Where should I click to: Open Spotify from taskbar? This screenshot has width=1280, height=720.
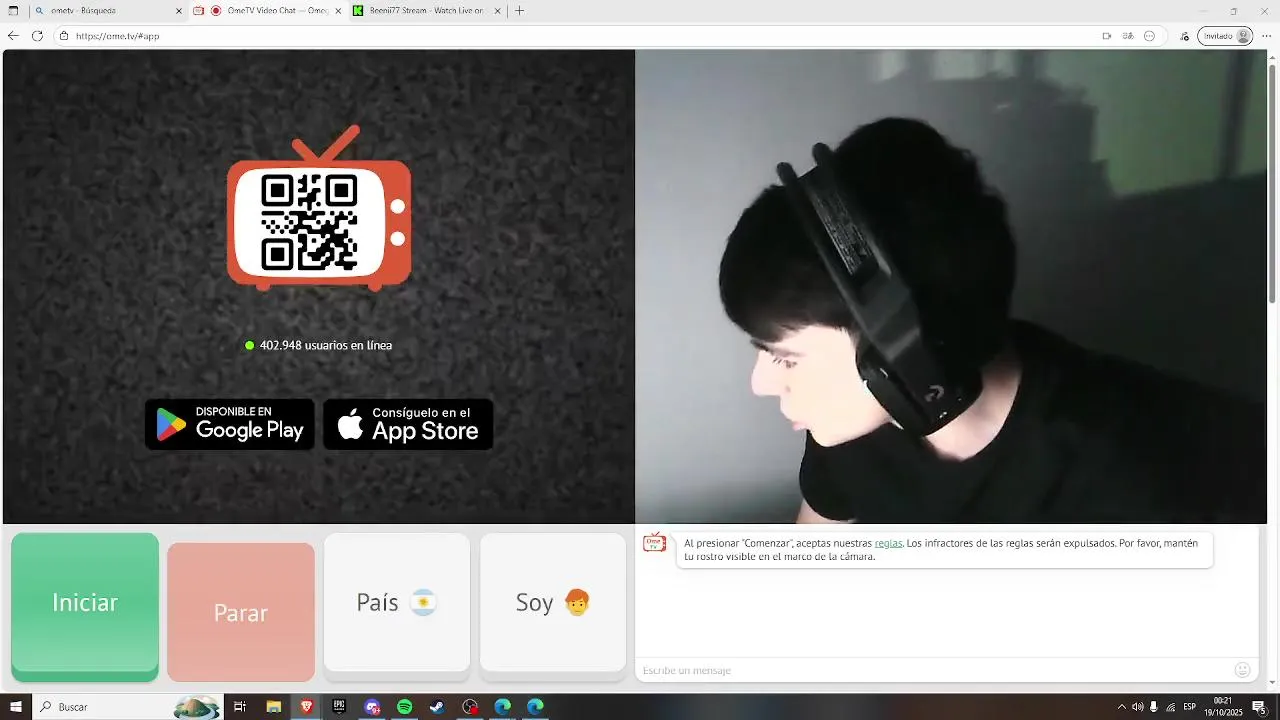pyautogui.click(x=405, y=707)
